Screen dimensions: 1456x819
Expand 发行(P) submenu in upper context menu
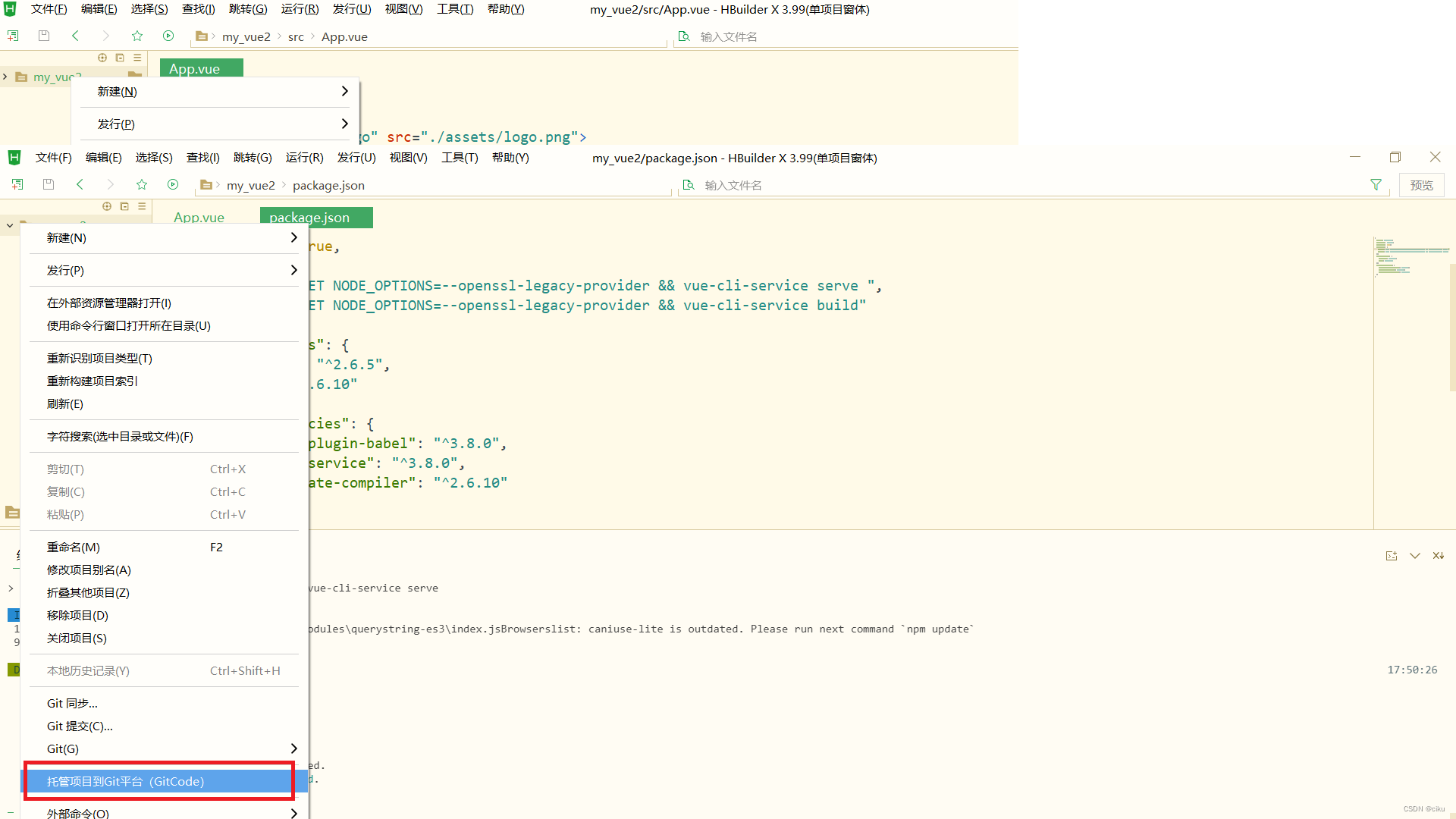pos(344,124)
